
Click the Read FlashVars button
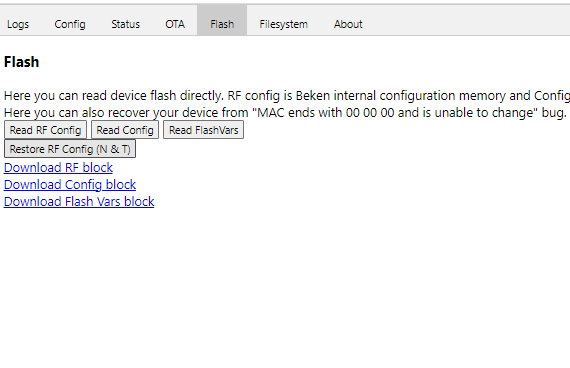tap(204, 130)
